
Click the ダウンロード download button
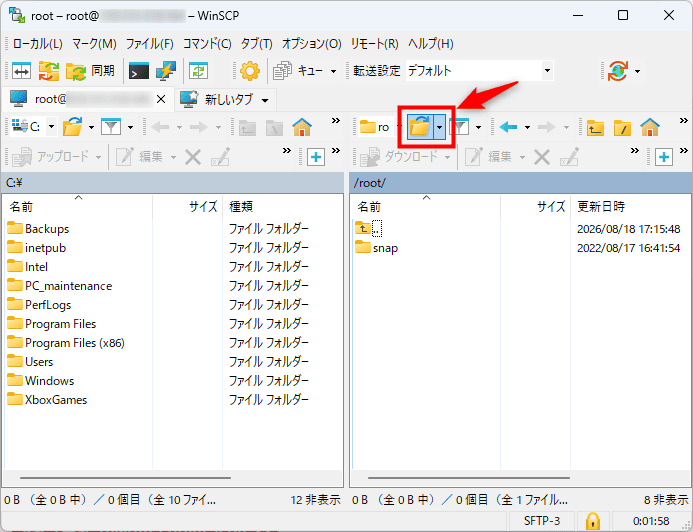(x=399, y=156)
